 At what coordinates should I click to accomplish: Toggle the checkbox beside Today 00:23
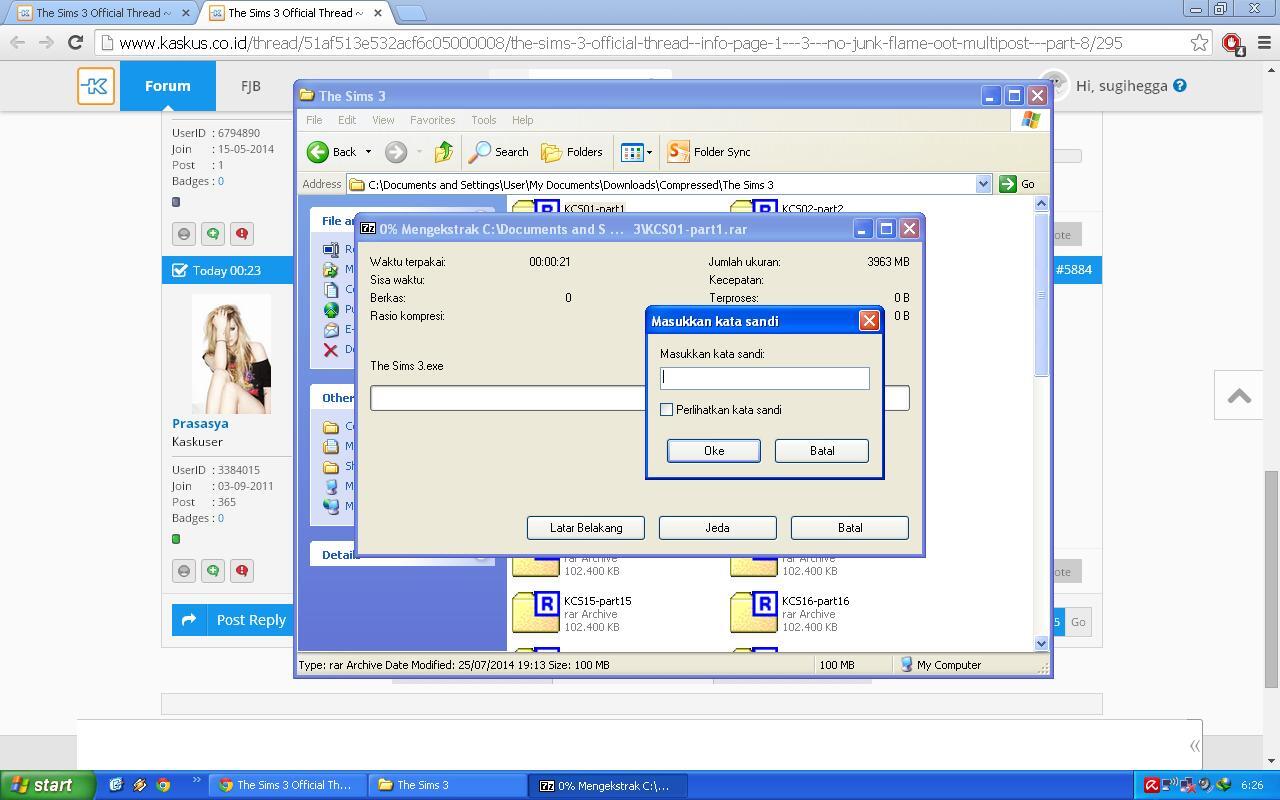(x=180, y=270)
